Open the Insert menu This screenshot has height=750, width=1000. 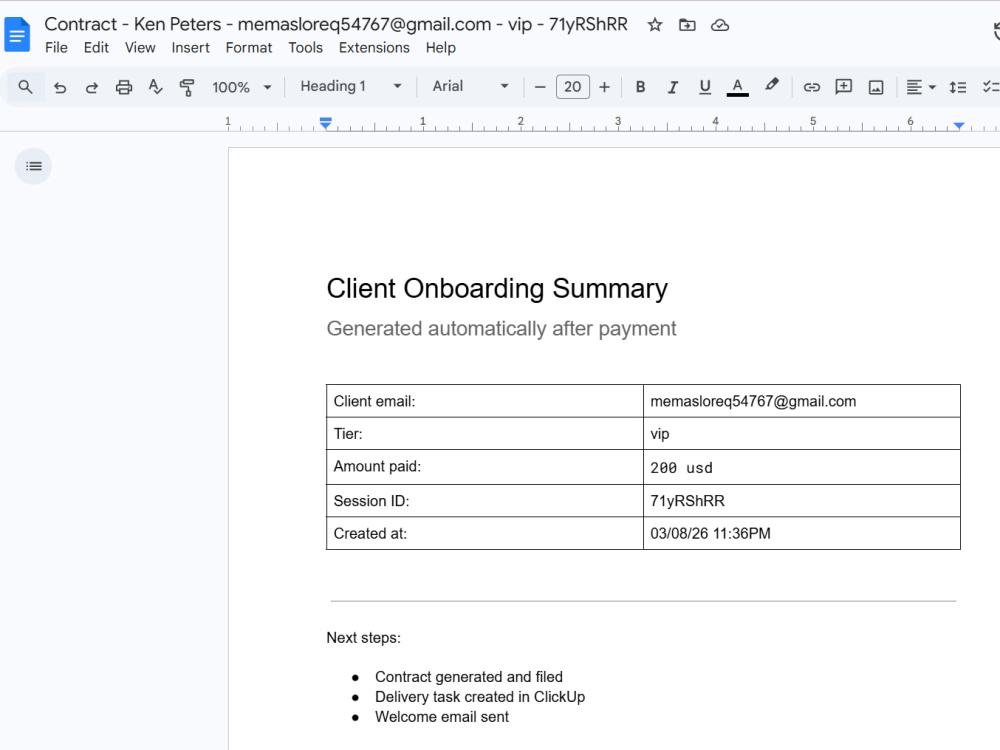coord(190,48)
